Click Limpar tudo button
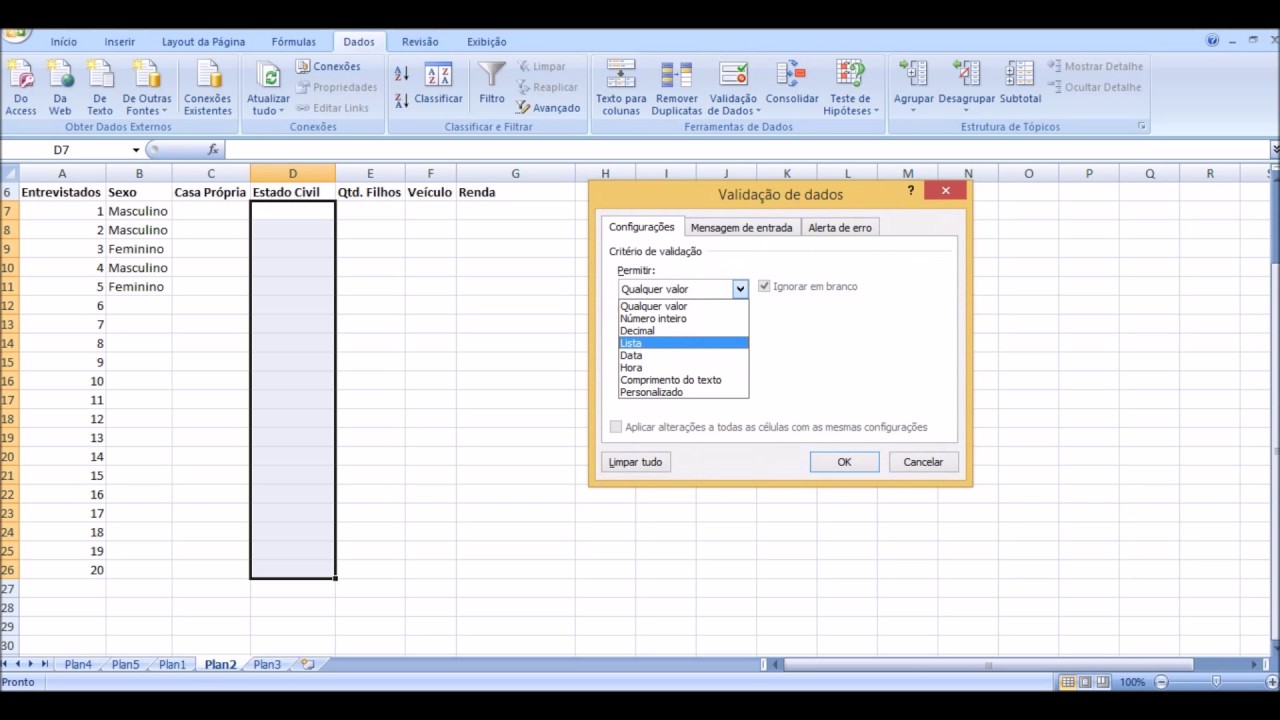 [635, 462]
